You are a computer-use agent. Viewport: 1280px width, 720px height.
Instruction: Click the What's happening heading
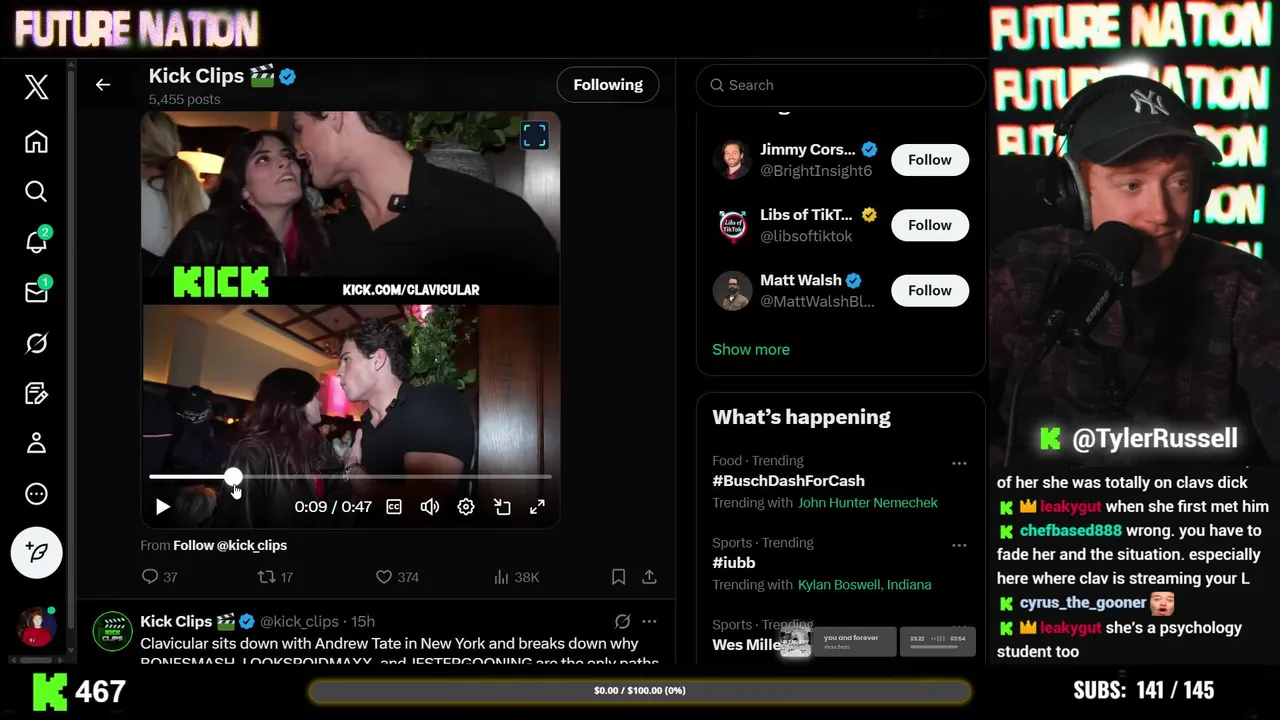[x=801, y=417]
